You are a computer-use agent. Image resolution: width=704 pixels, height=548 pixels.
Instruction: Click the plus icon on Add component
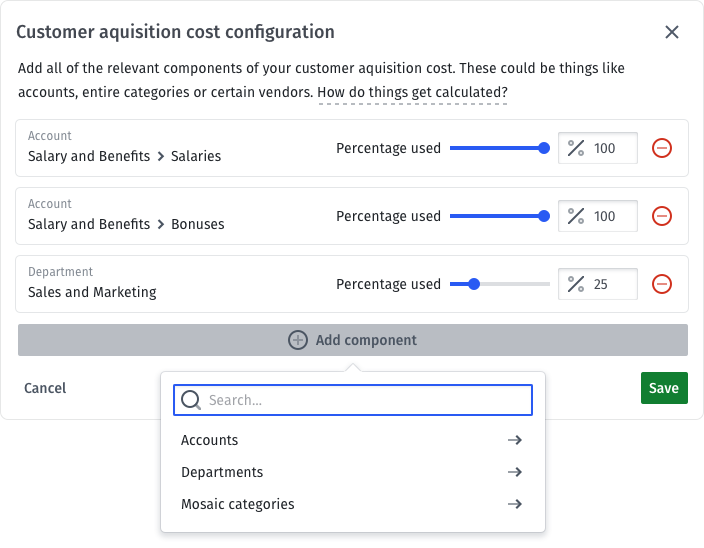(x=298, y=340)
